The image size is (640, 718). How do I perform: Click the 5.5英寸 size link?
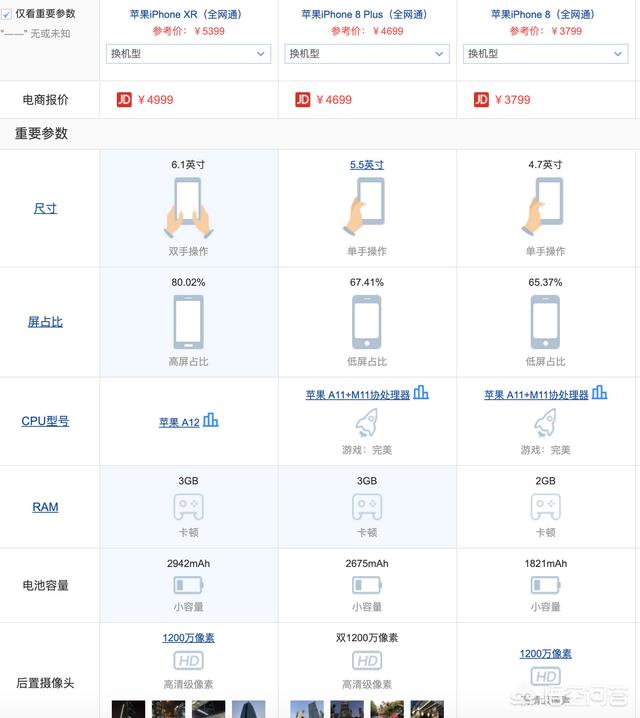[x=367, y=164]
